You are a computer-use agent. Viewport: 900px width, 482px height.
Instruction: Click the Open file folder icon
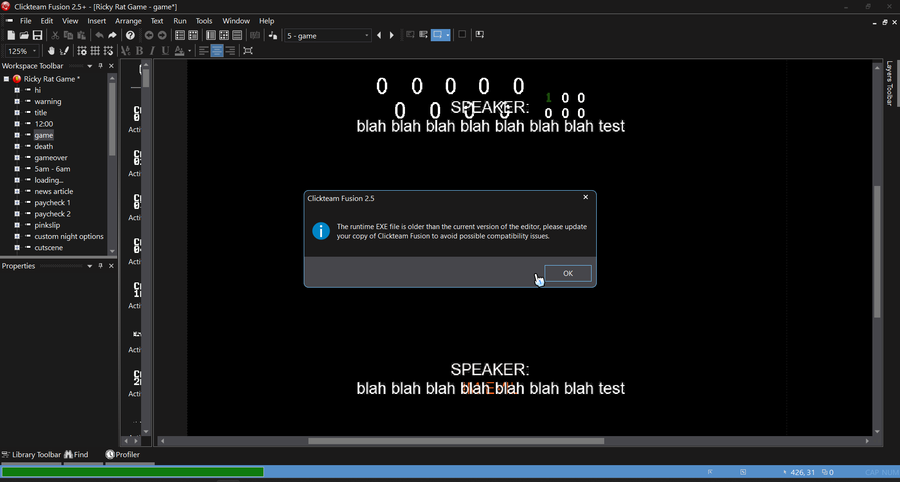(24, 36)
